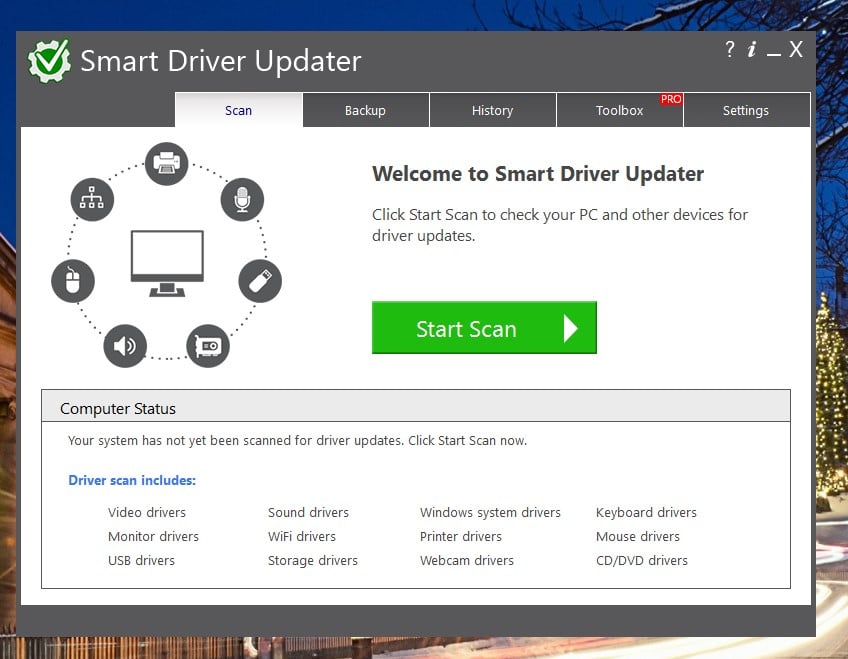Click the 'not yet been scanned' status message
The width and height of the screenshot is (848, 659).
tap(297, 441)
